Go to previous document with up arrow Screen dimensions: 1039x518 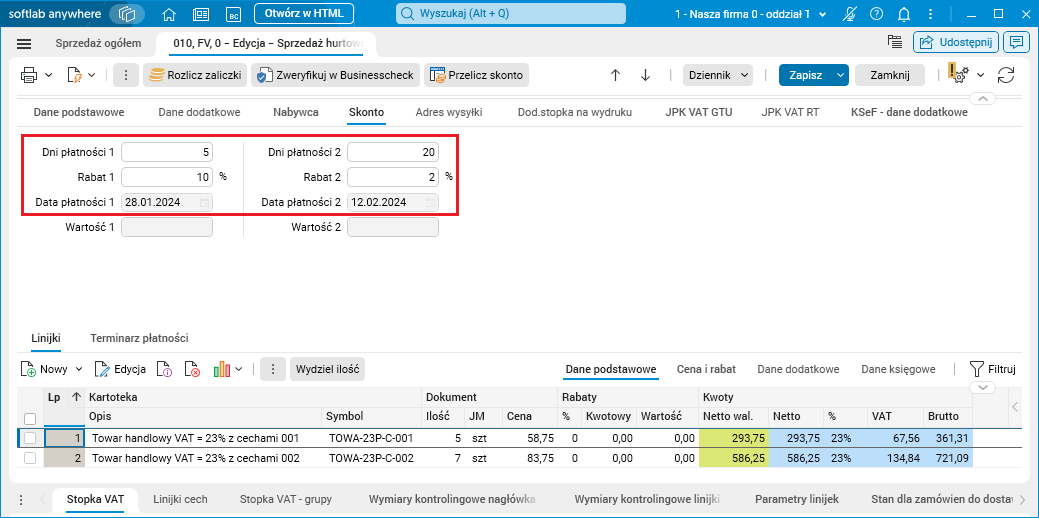[x=615, y=76]
